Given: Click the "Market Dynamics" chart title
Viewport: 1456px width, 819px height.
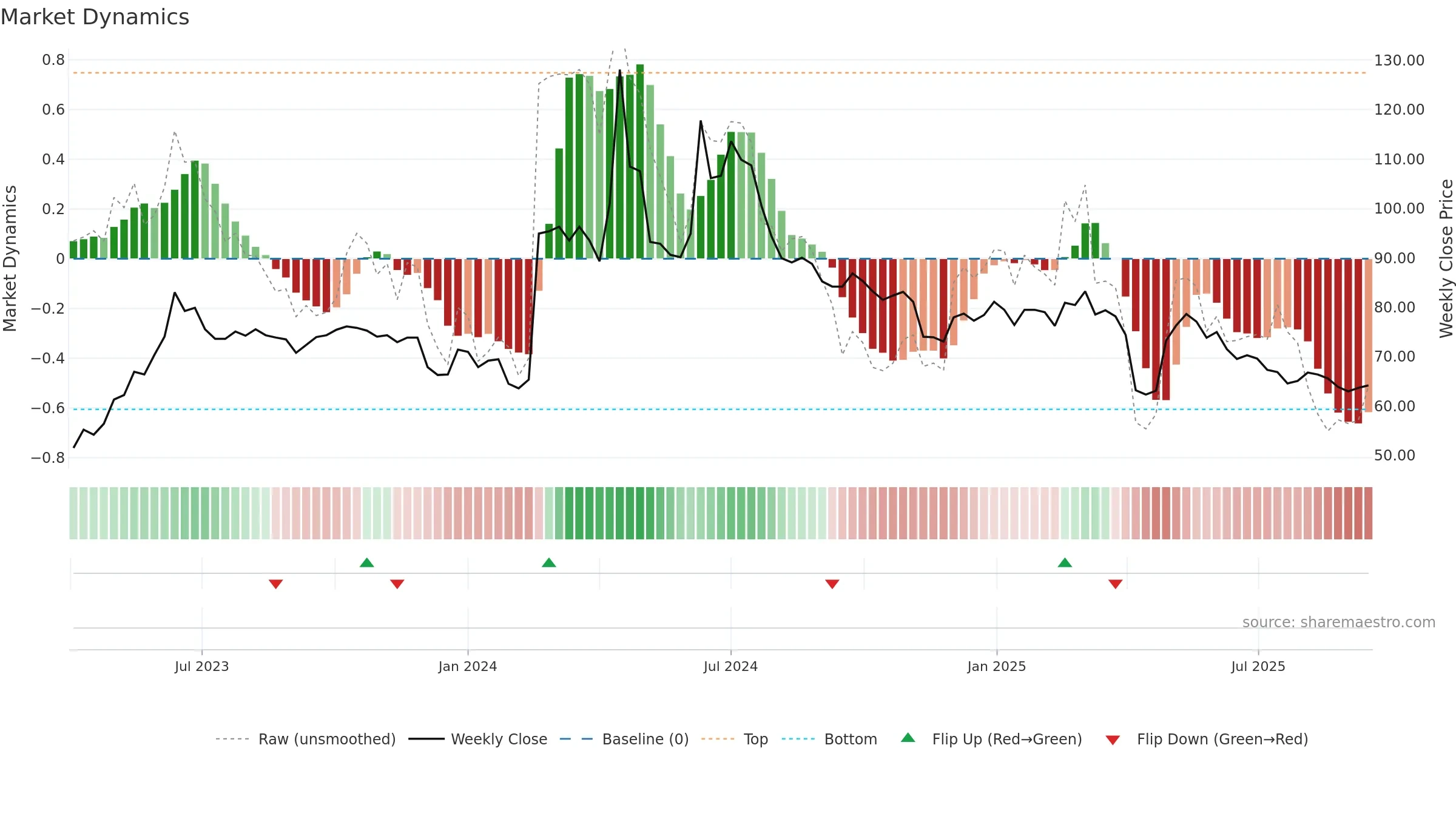Looking at the screenshot, I should [x=95, y=17].
